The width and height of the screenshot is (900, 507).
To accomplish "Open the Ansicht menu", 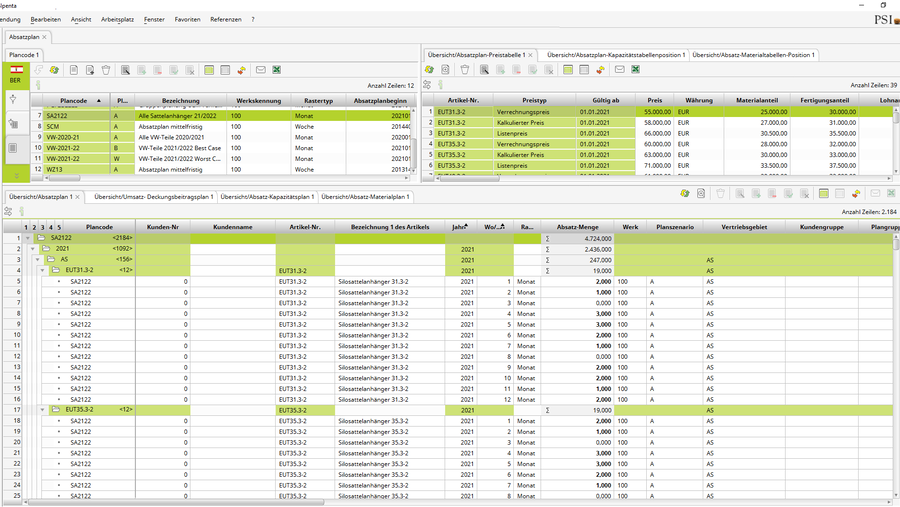I will pos(81,20).
